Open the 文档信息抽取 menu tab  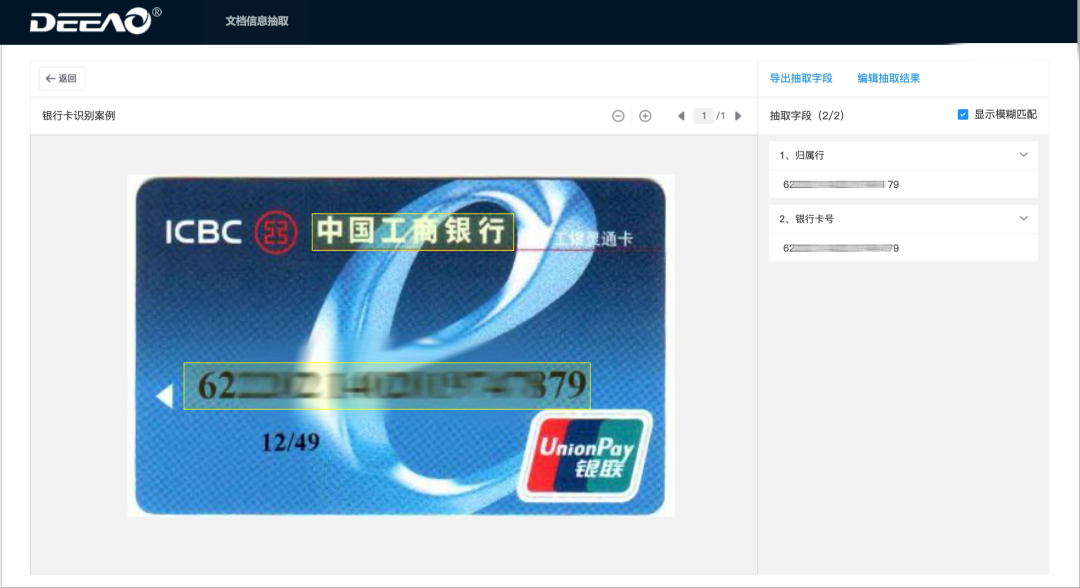(x=257, y=21)
